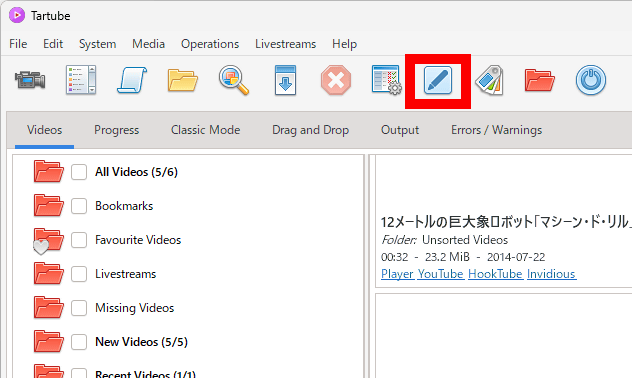Open the System menu
The width and height of the screenshot is (632, 378).
pos(98,44)
